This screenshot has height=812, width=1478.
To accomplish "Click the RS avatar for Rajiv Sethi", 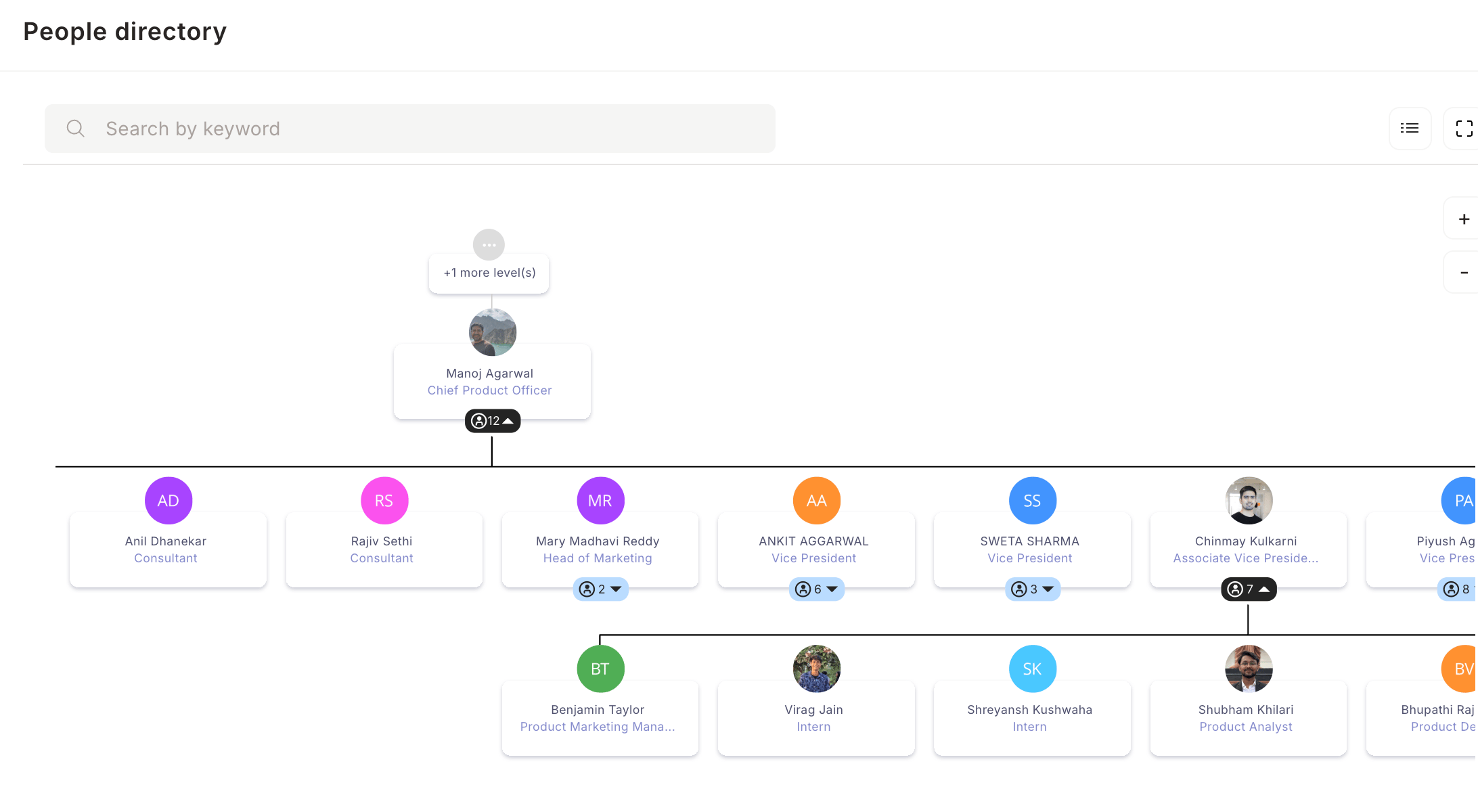I will click(384, 501).
